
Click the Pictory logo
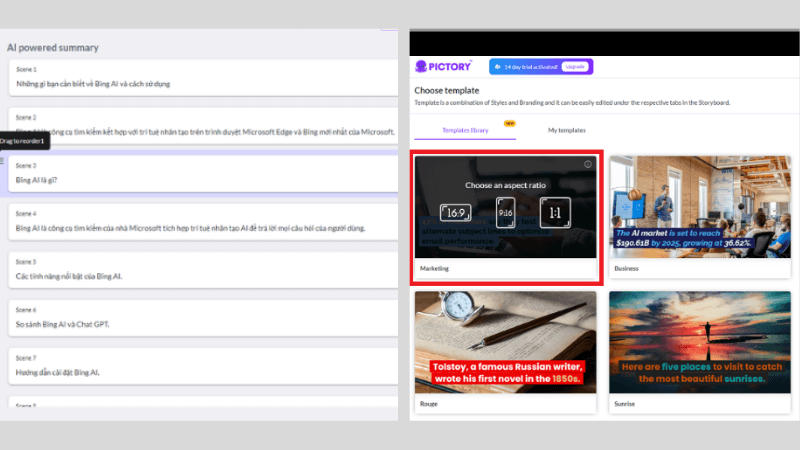pyautogui.click(x=443, y=66)
